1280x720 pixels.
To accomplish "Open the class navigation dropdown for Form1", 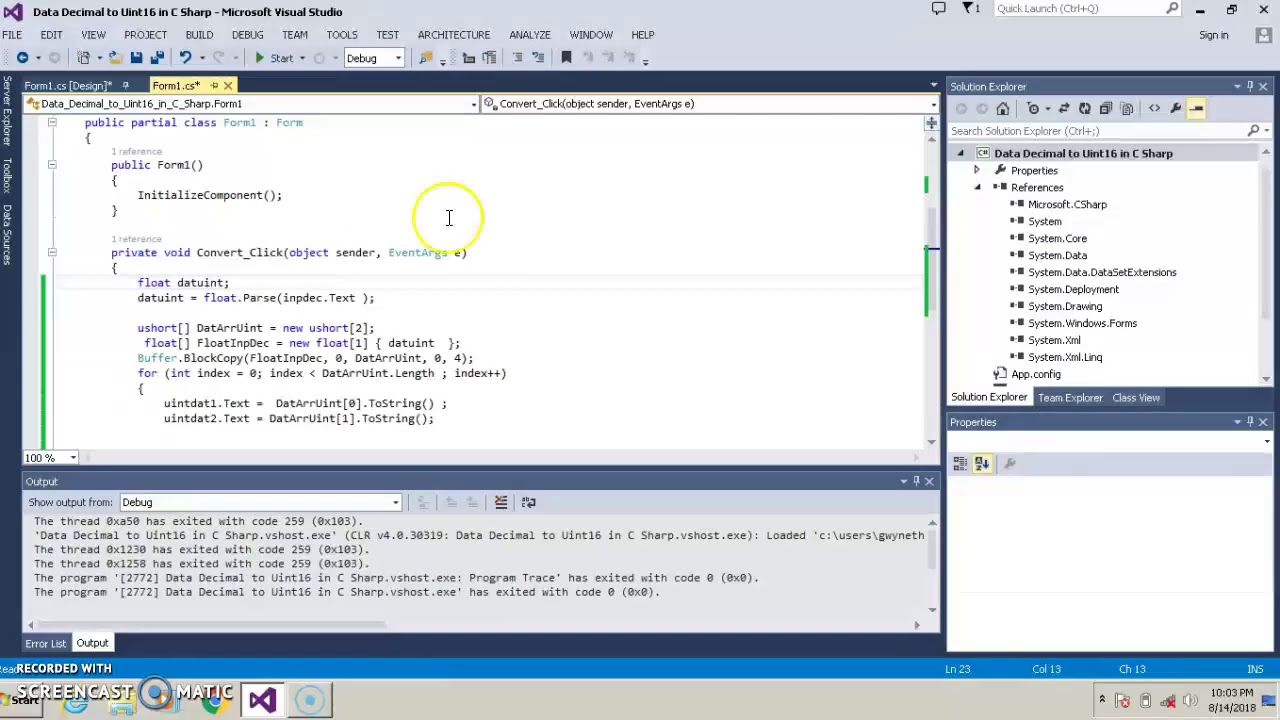I will click(x=474, y=104).
